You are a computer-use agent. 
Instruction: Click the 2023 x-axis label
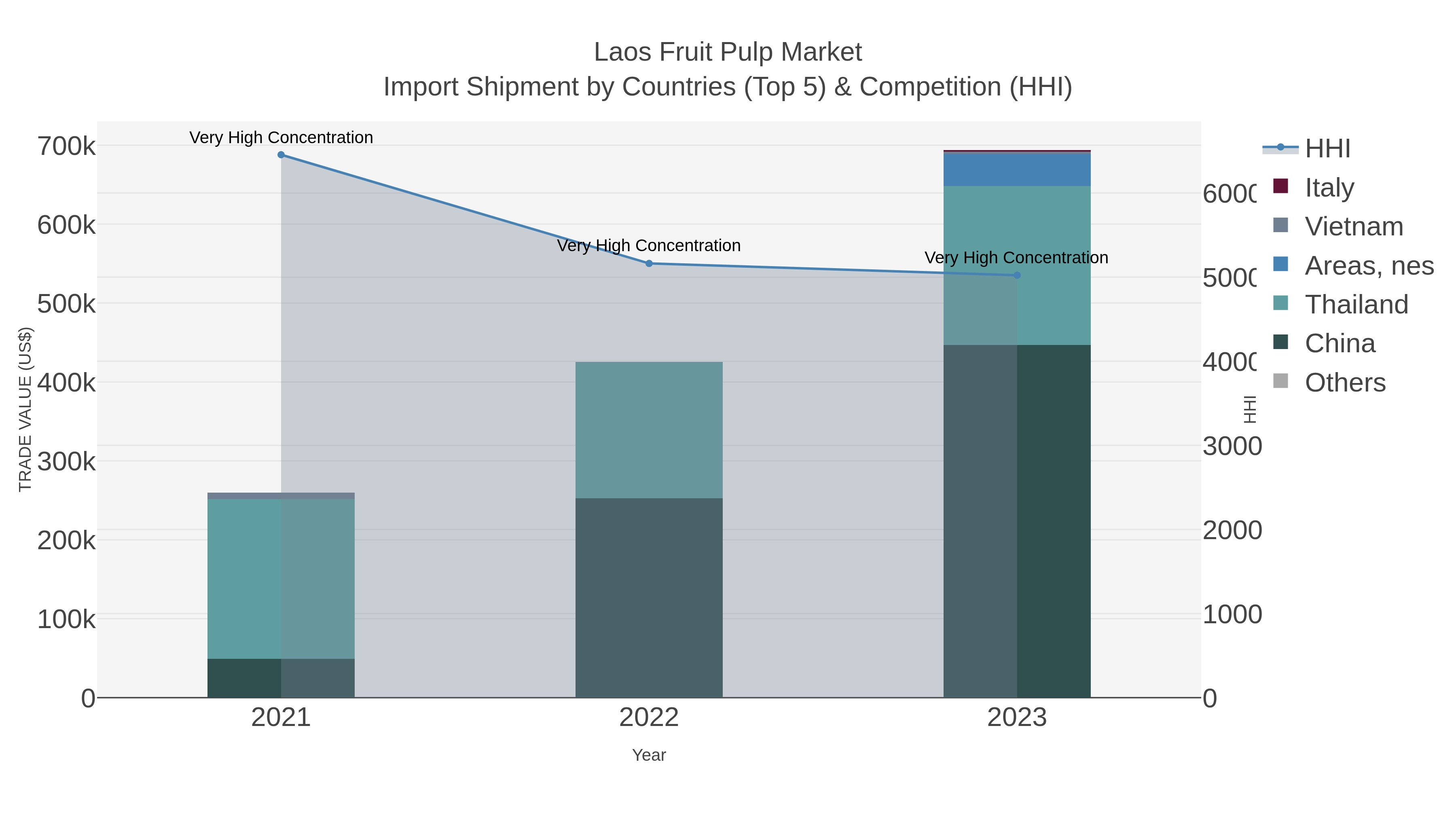1017,718
